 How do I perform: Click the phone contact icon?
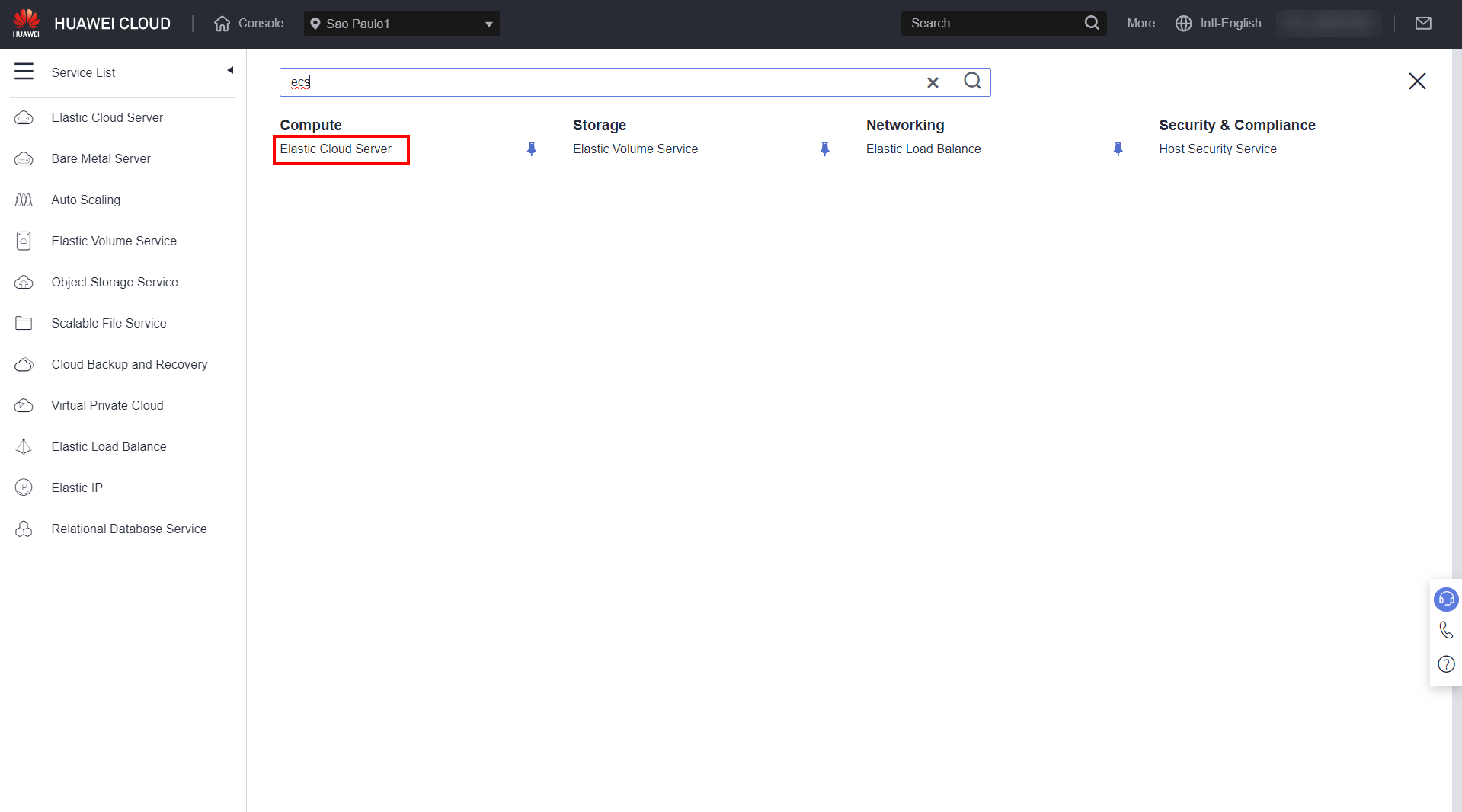click(1445, 631)
